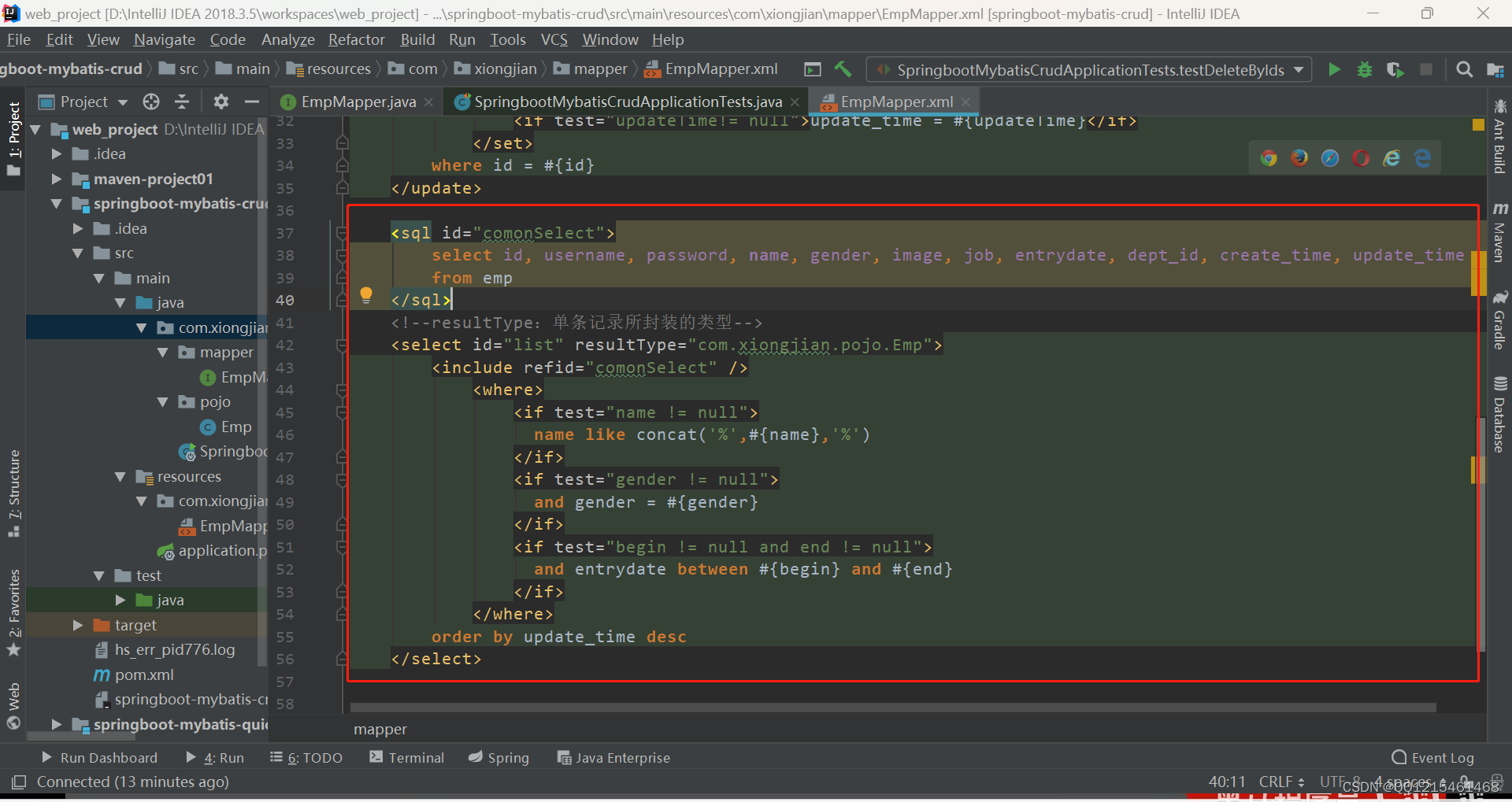The height and width of the screenshot is (802, 1512).
Task: Expand springboot-mybatis-quickstart module
Action: (x=57, y=724)
